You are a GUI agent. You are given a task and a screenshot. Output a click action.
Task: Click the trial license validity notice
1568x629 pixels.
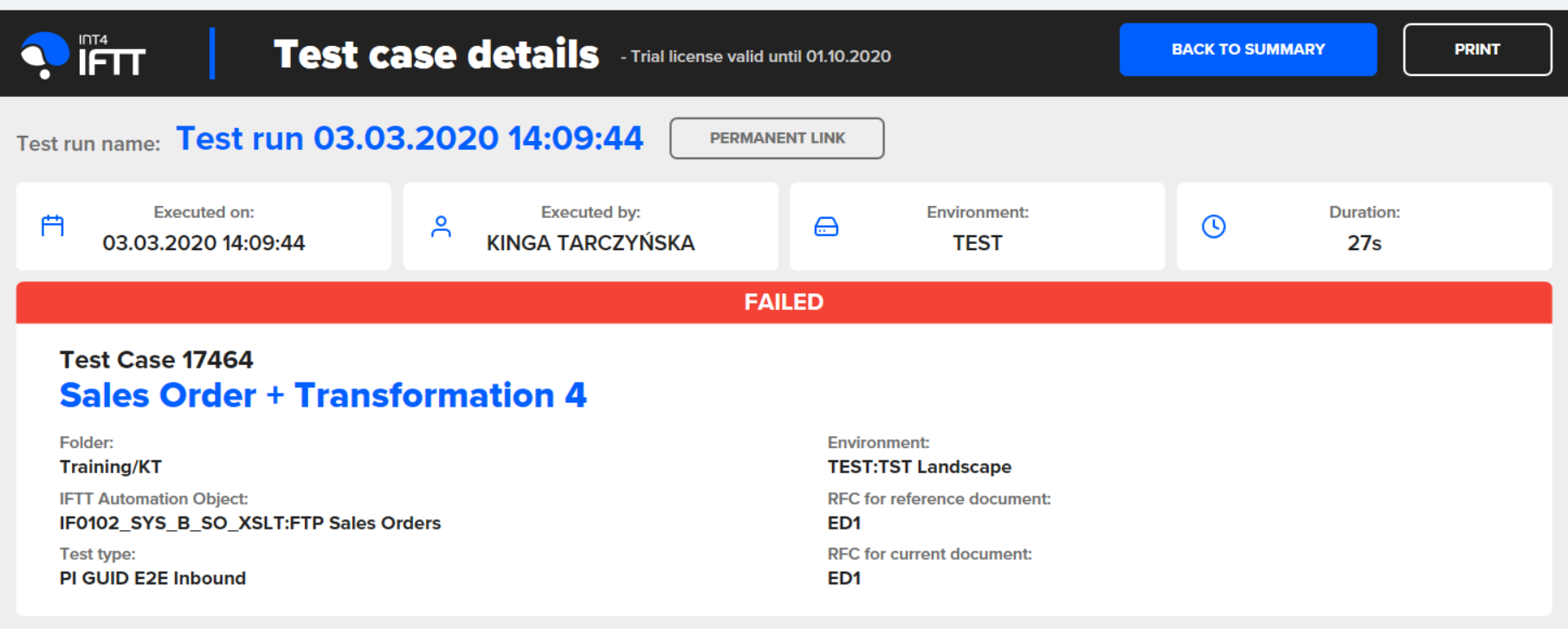(756, 57)
